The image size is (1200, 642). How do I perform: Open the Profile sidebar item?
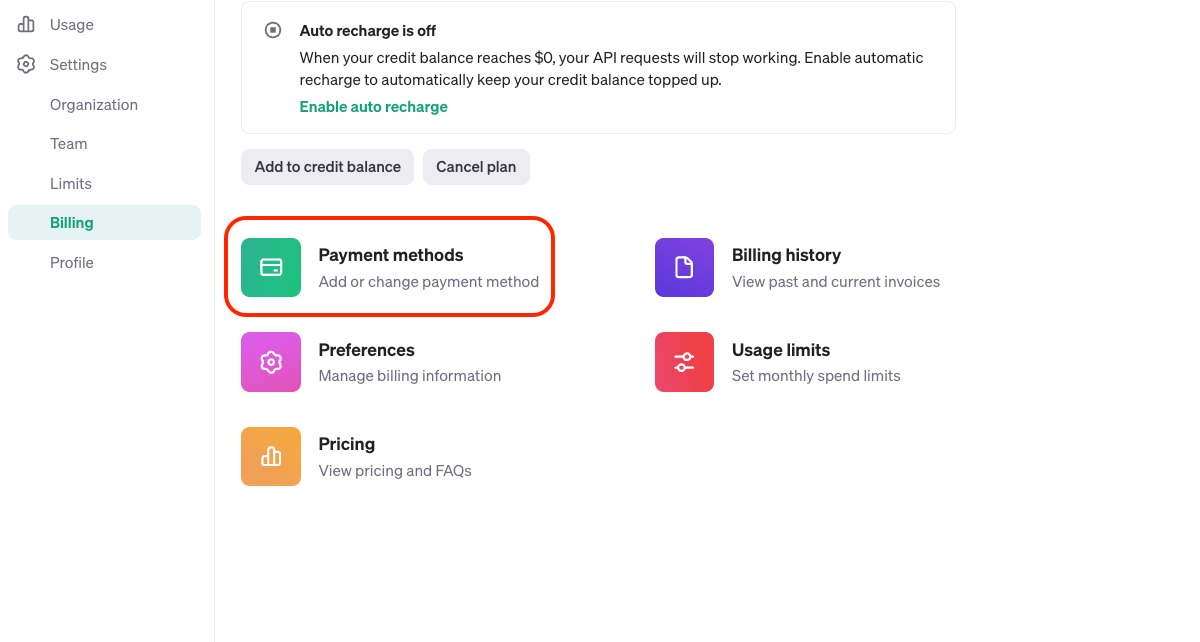72,262
